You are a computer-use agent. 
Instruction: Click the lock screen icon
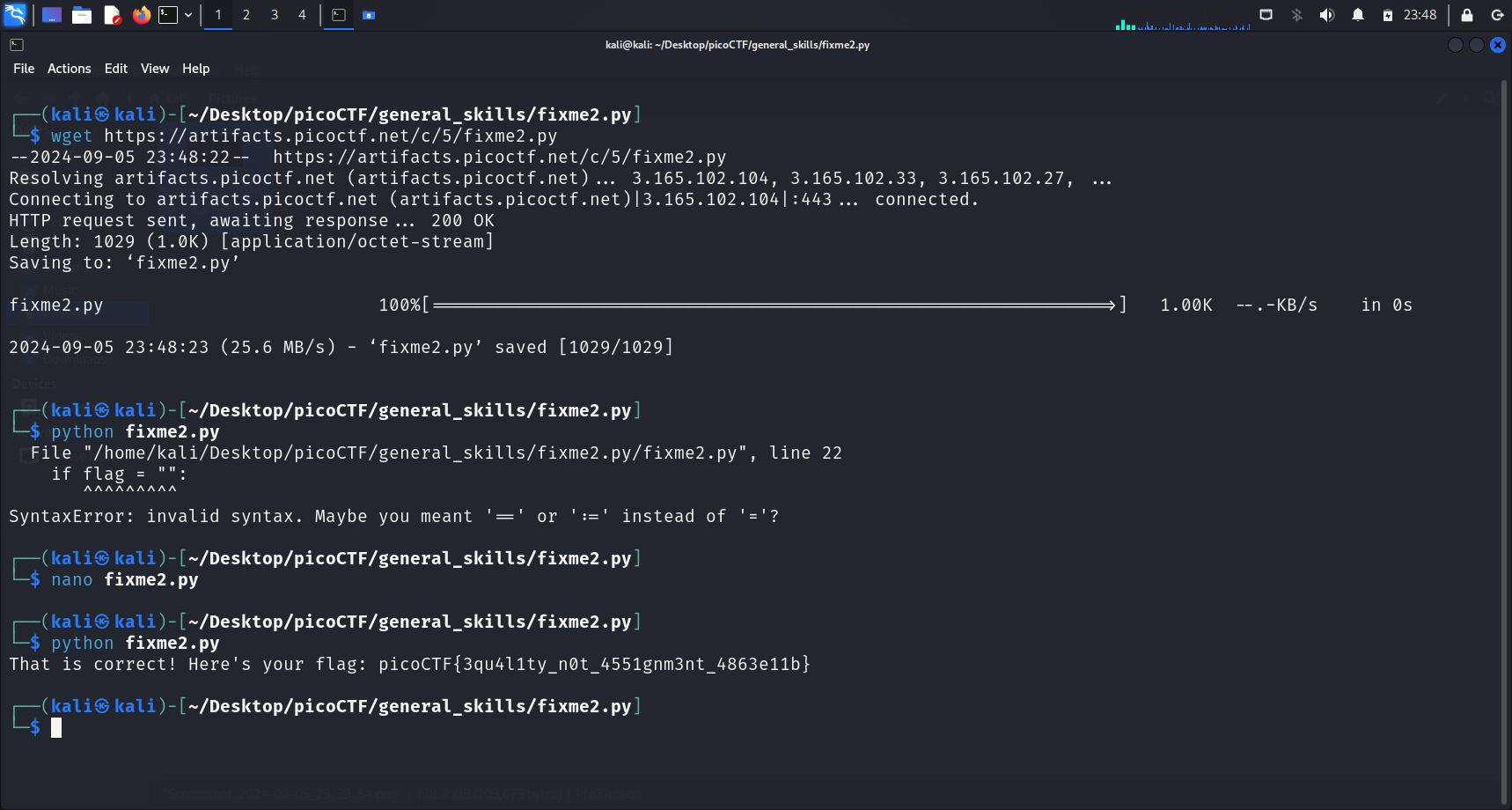(x=1467, y=15)
